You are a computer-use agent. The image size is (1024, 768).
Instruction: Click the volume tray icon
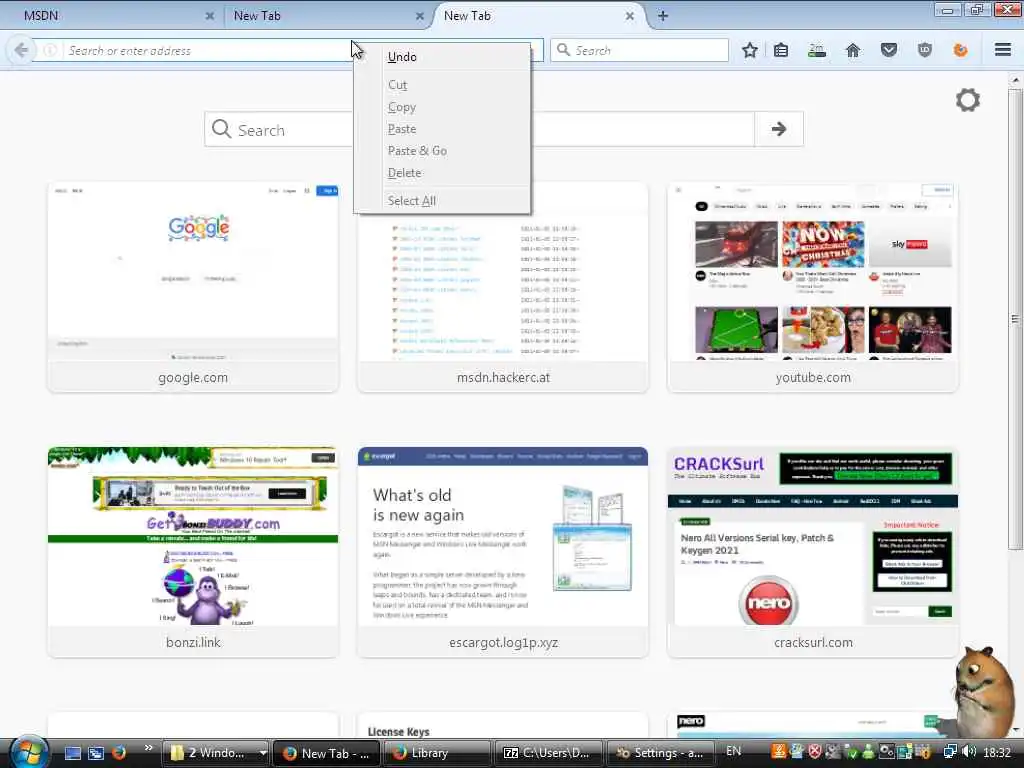coord(969,752)
